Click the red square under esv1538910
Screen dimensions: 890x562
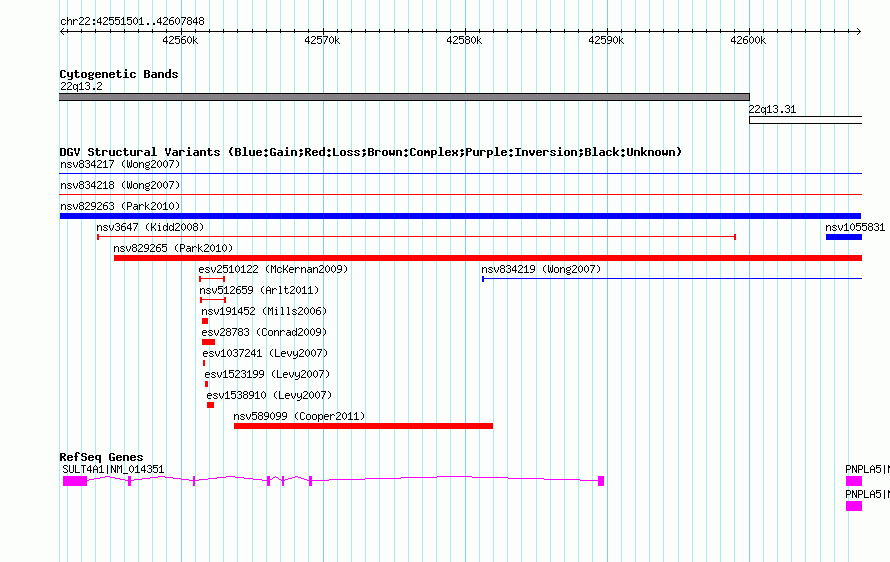pos(211,405)
